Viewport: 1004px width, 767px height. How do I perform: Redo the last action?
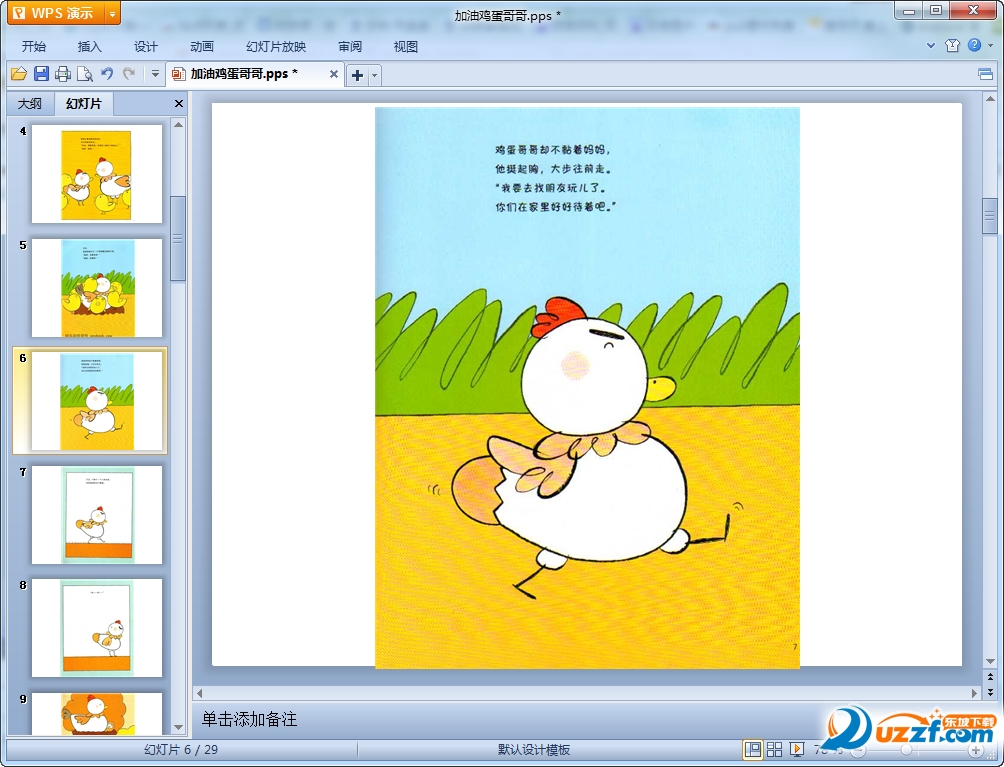[129, 74]
